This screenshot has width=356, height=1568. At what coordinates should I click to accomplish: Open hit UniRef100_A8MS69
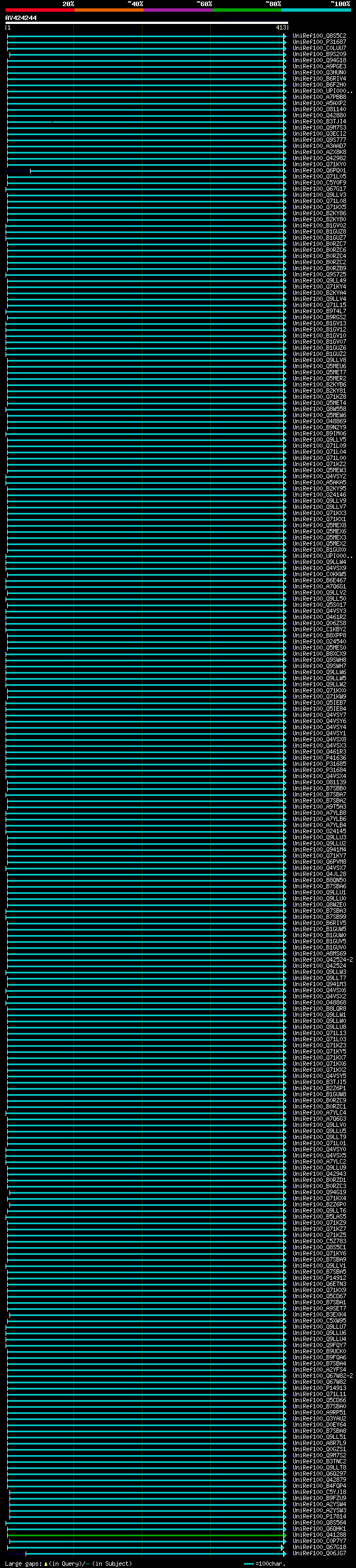tap(319, 953)
